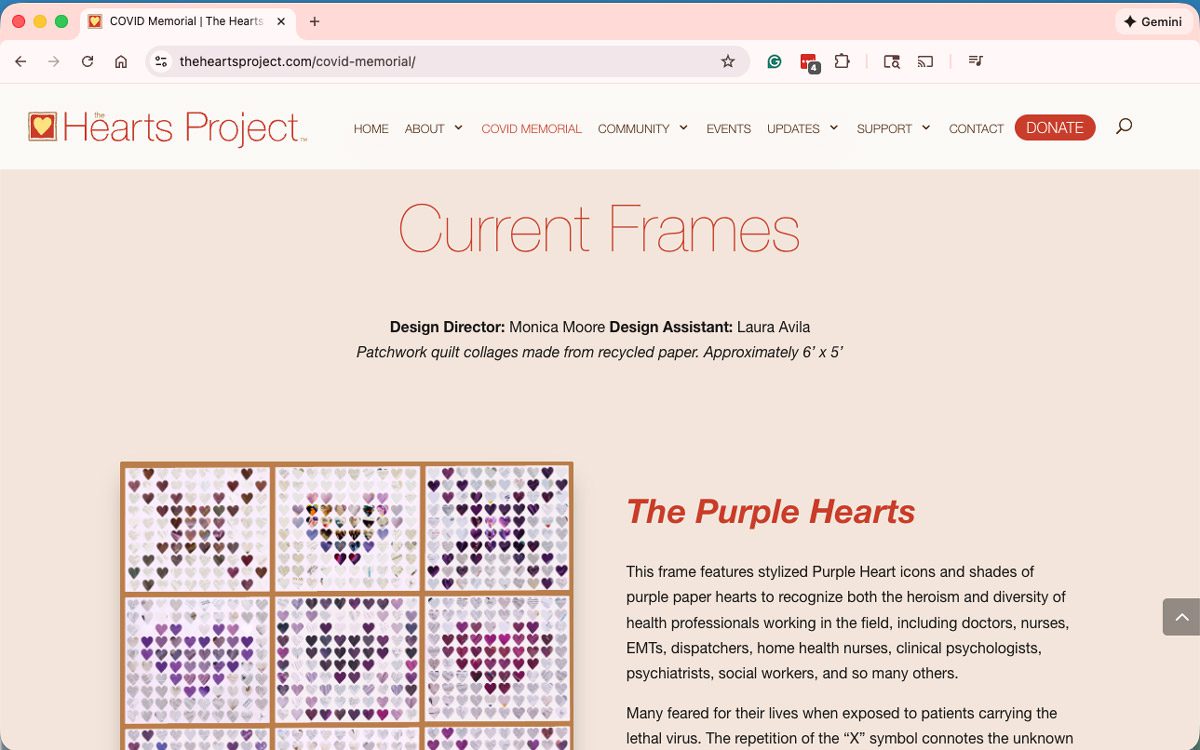Expand the ABOUT menu chevron

(459, 127)
